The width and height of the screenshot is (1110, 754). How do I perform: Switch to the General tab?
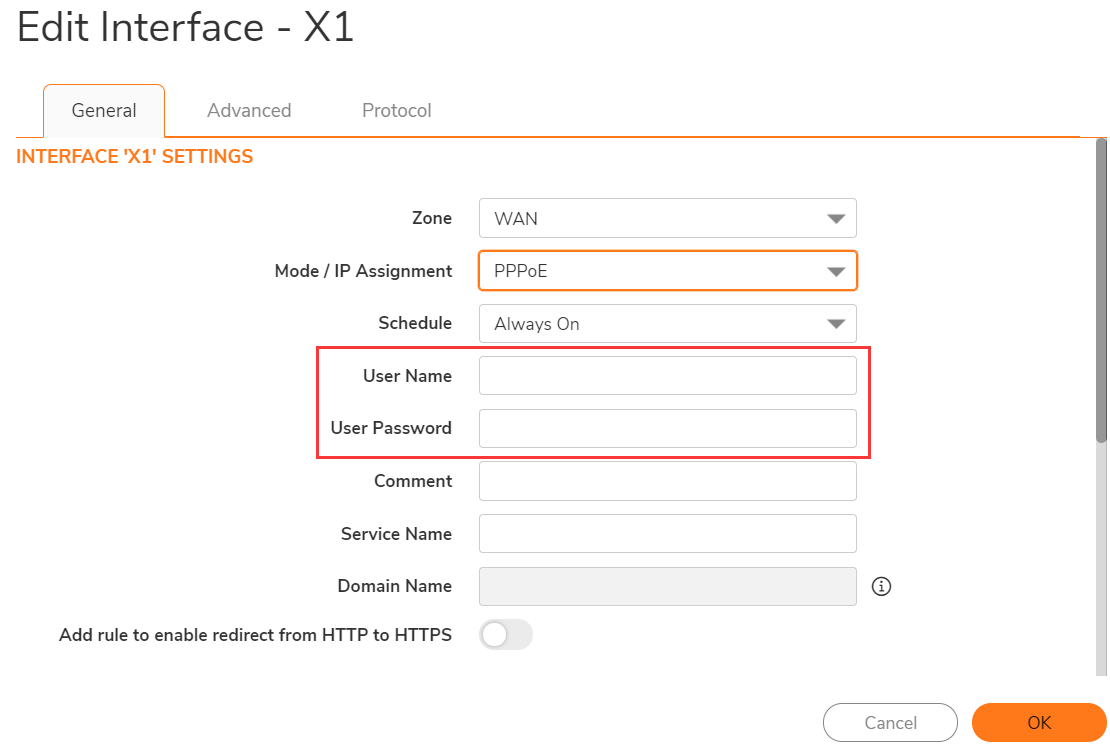[x=104, y=111]
